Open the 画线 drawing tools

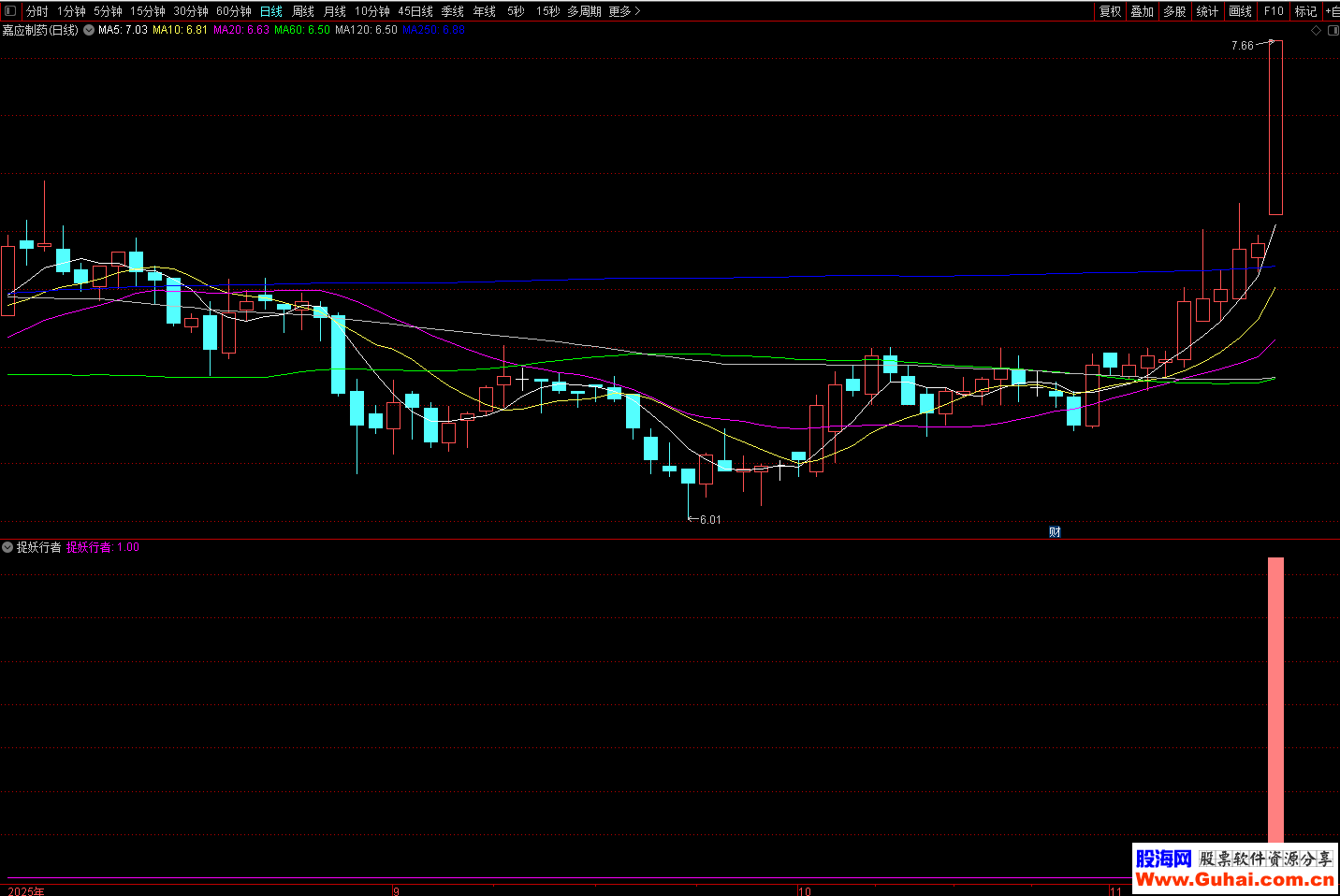tap(1240, 11)
